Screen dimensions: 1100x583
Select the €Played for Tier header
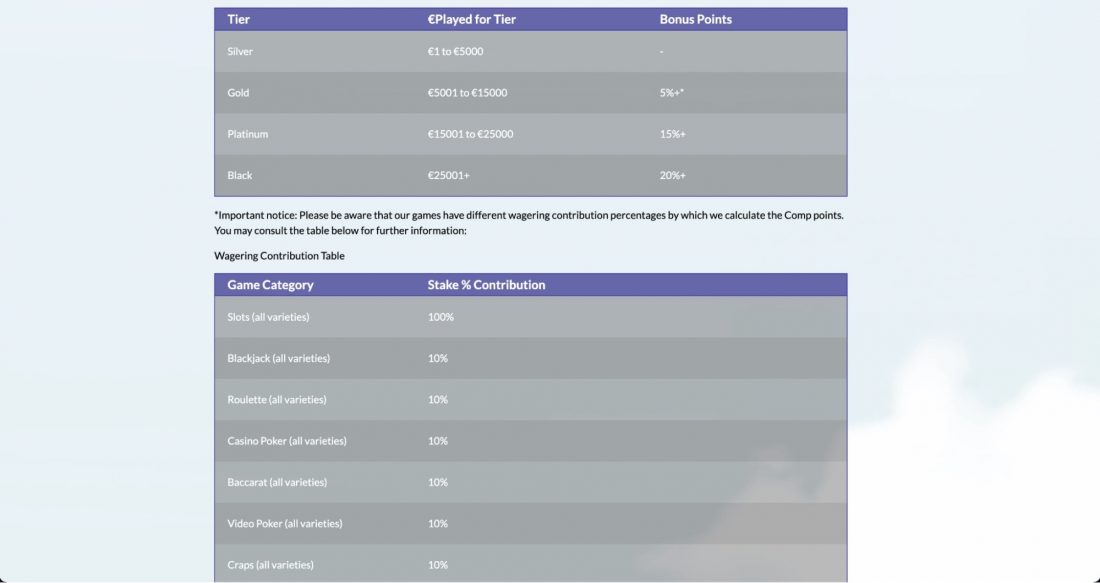pos(471,20)
